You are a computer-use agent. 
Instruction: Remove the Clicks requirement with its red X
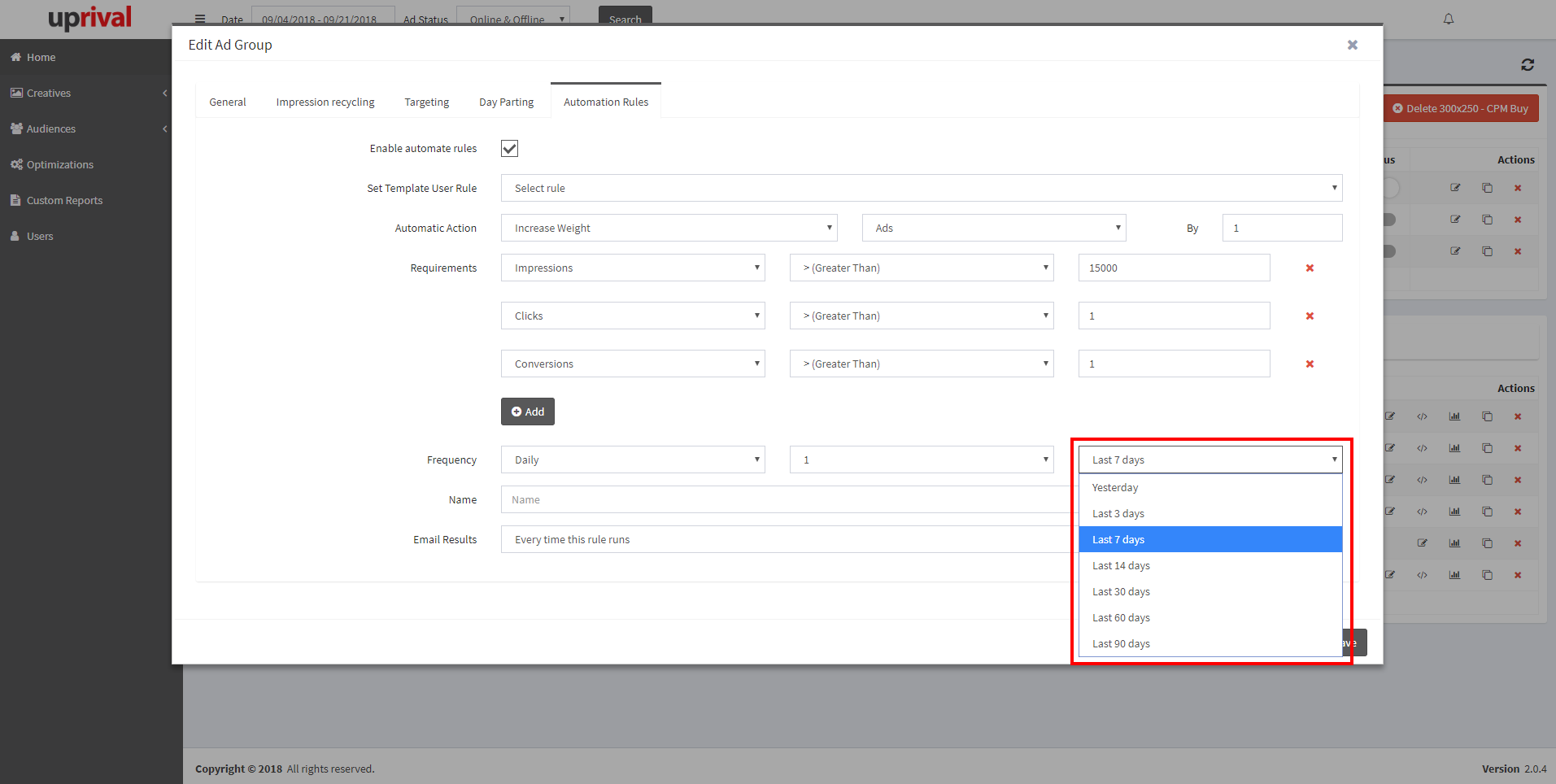pyautogui.click(x=1310, y=316)
